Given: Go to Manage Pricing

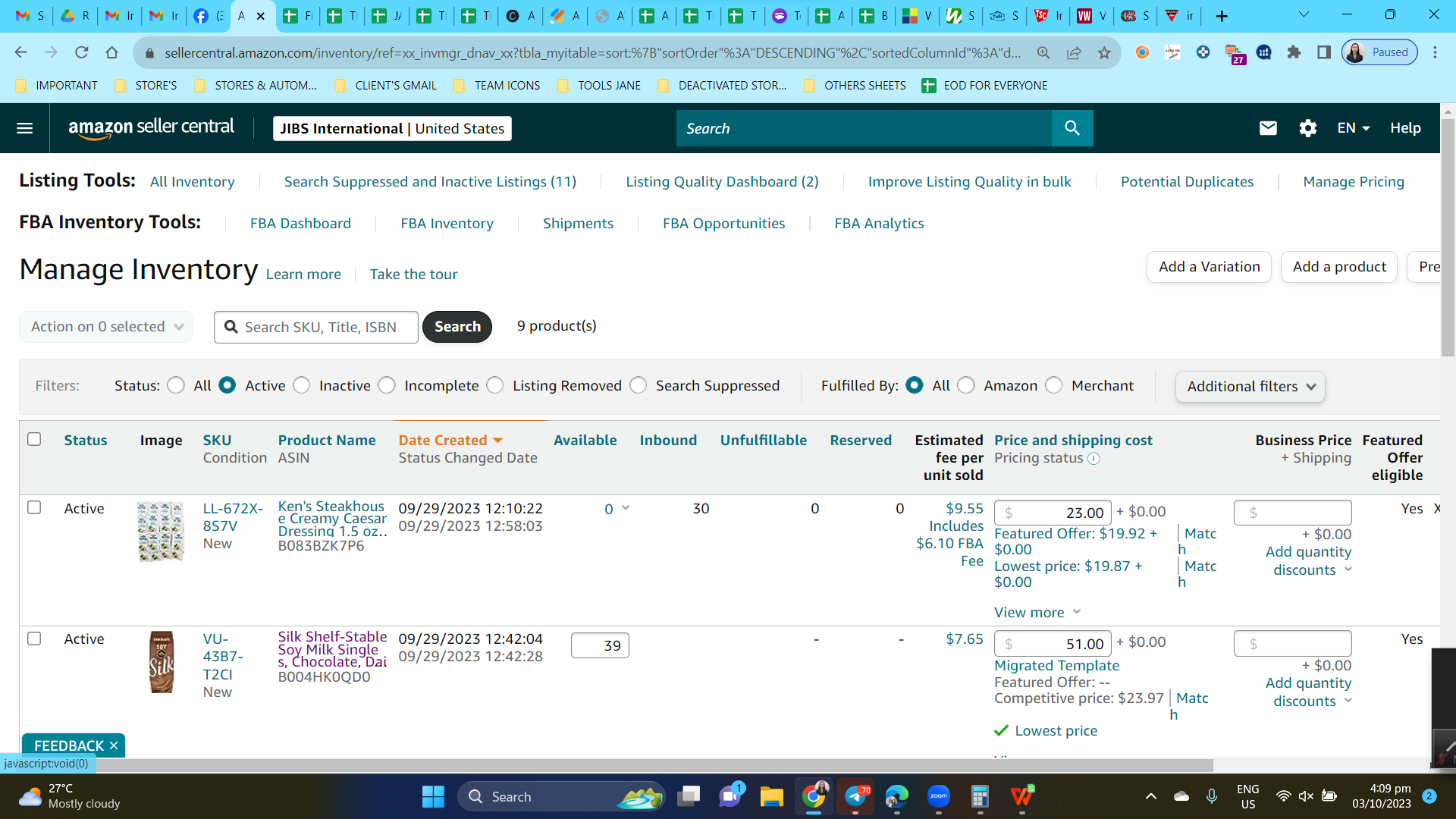Looking at the screenshot, I should click(1354, 182).
